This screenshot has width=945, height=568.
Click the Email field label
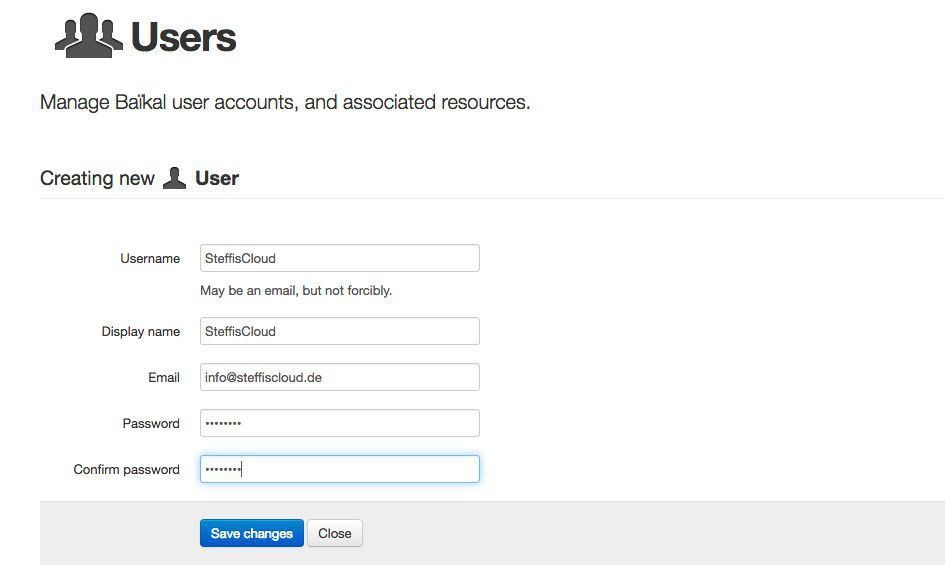(163, 377)
